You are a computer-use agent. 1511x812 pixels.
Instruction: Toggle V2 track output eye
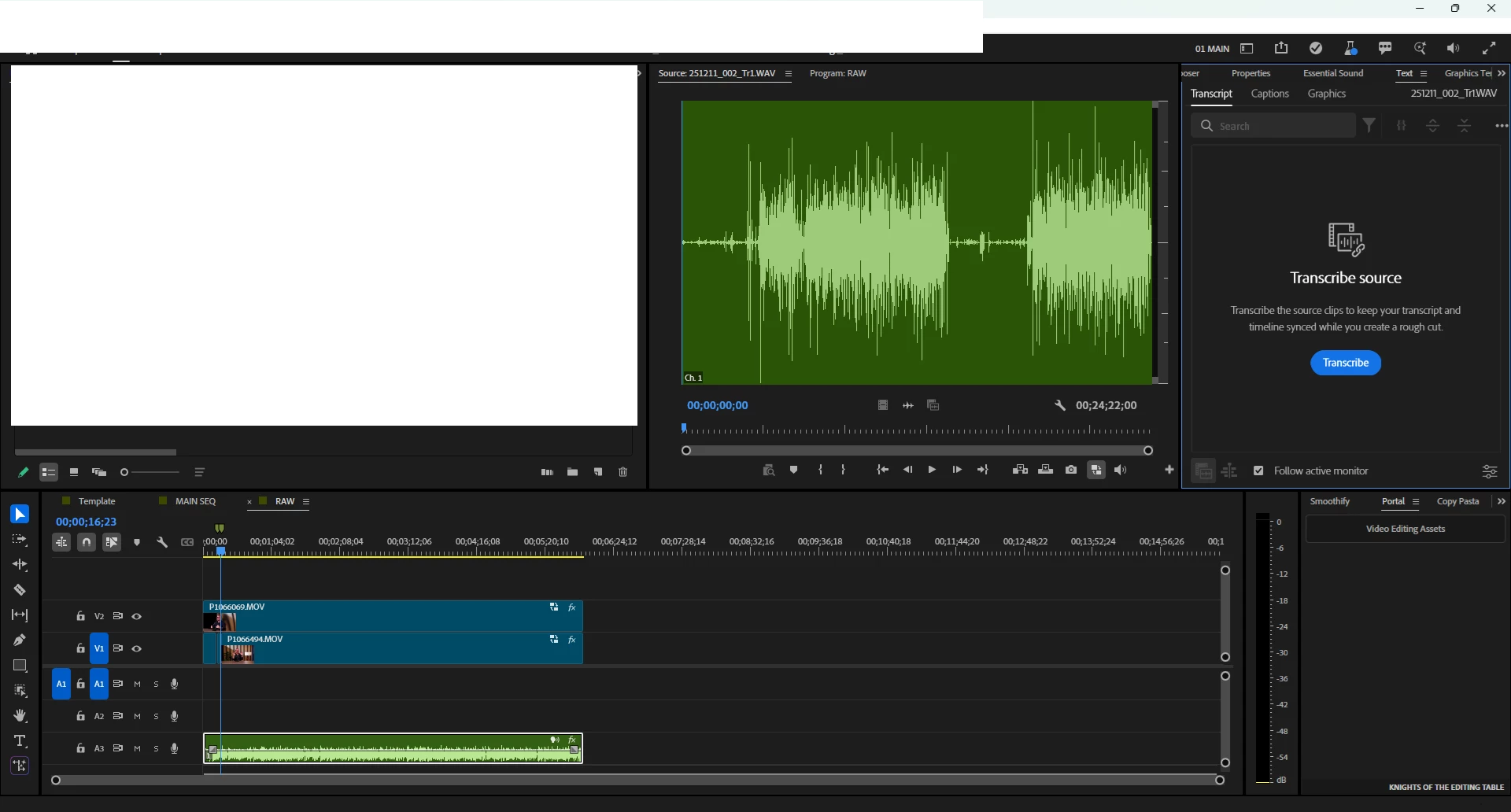137,617
